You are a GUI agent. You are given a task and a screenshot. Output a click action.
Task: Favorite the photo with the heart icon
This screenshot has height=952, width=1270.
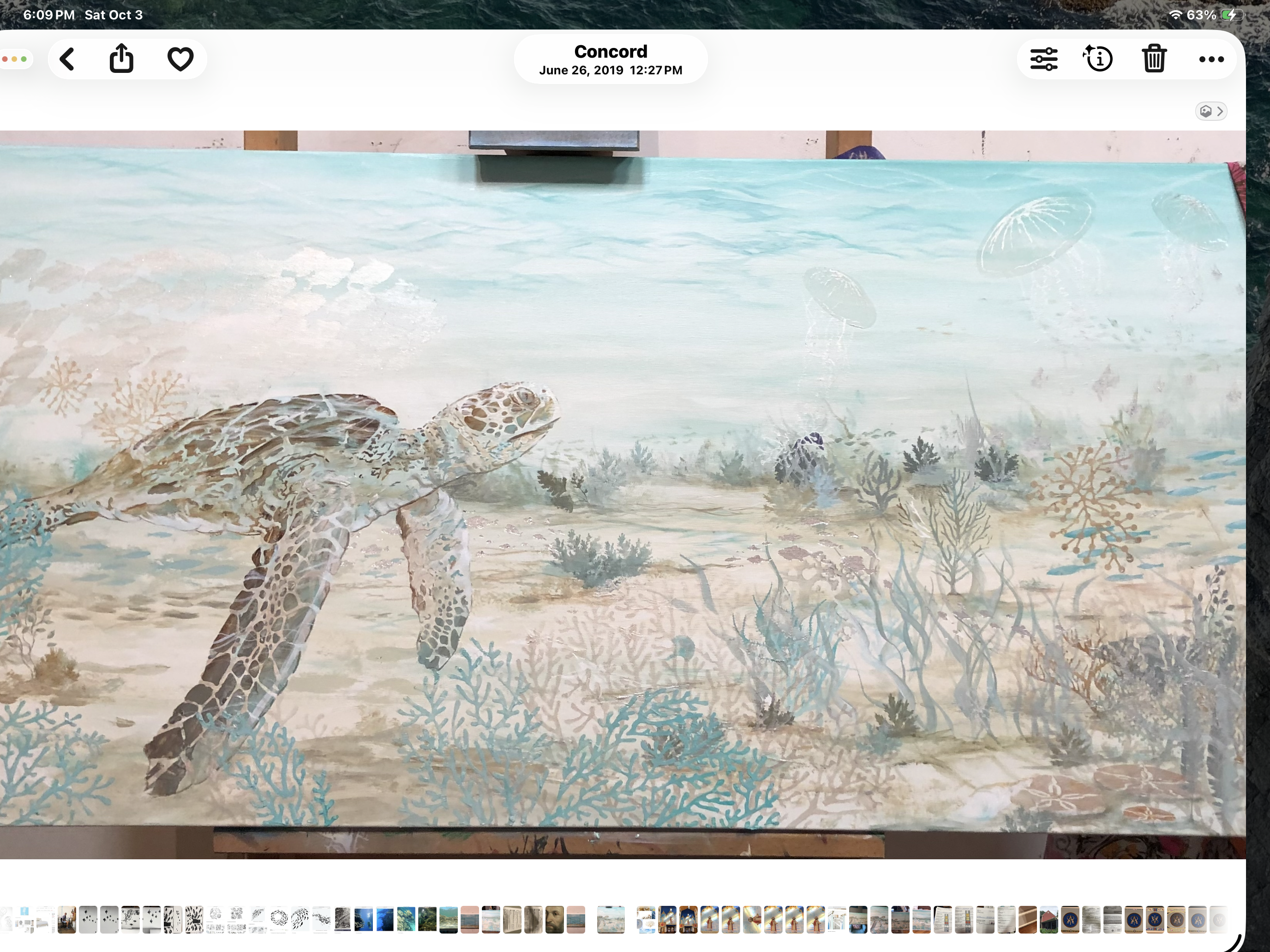pyautogui.click(x=180, y=59)
